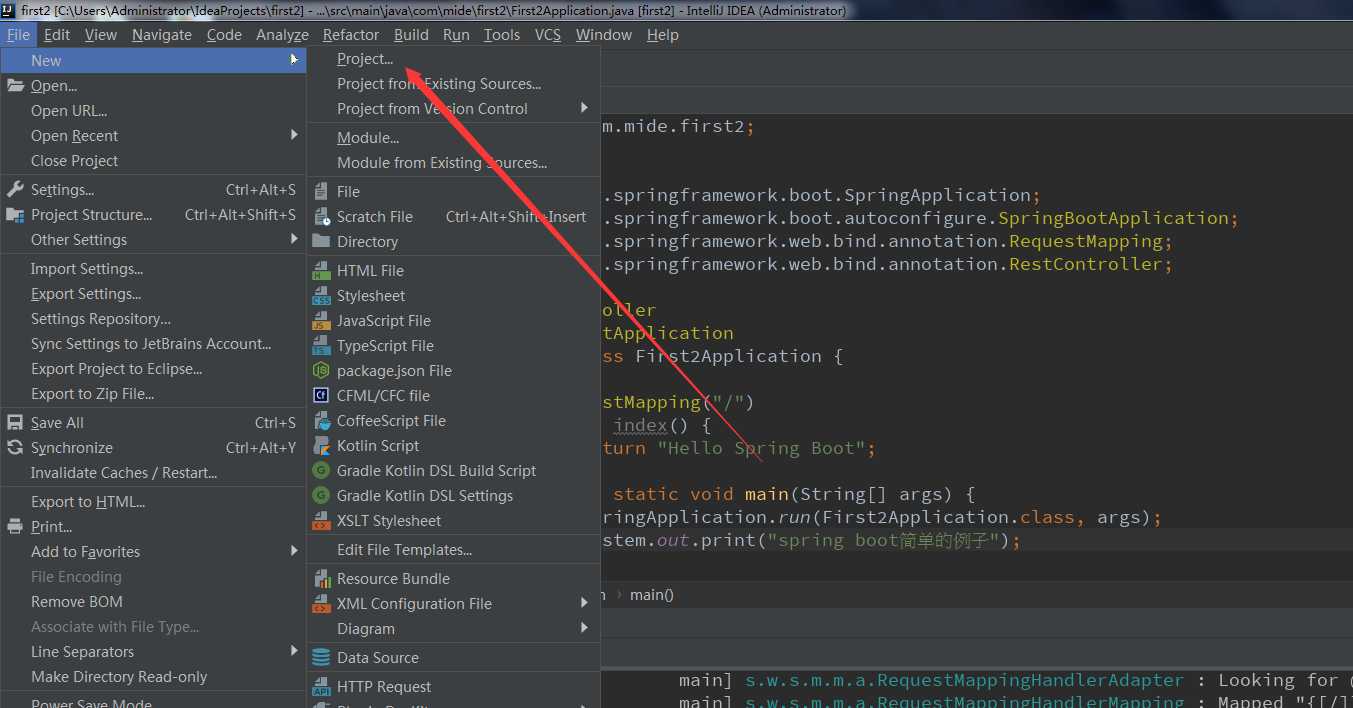Screen dimensions: 1353x708
Task: Click the Stylesheet CSS icon
Action: [x=321, y=296]
